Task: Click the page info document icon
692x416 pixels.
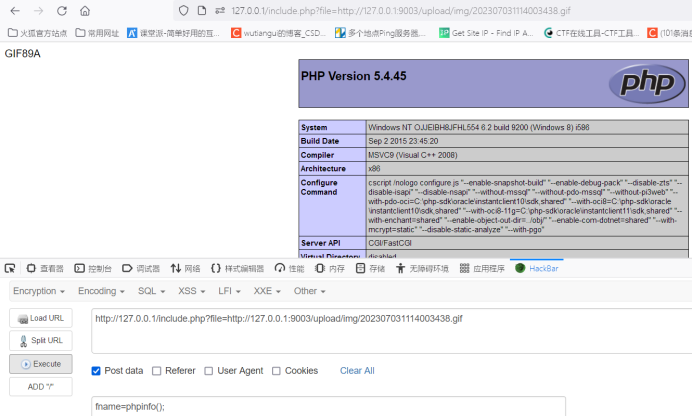Action: (x=202, y=11)
